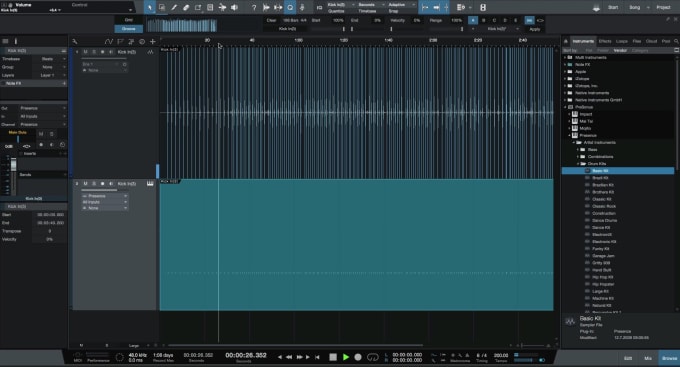Toggle the inspector i button
Viewport: 680px width, 367px height.
click(16, 41)
